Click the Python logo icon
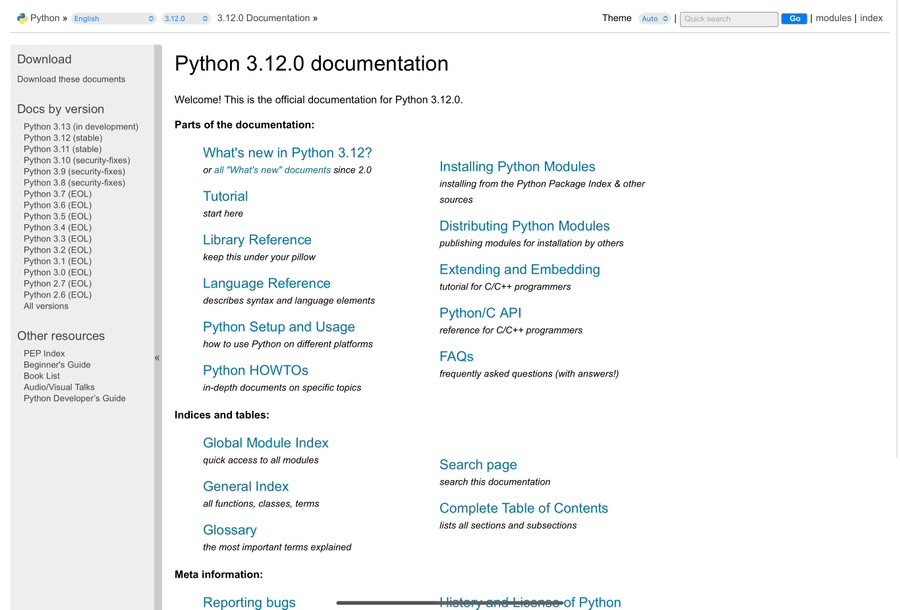Viewport: 900px width, 610px height. click(x=22, y=18)
